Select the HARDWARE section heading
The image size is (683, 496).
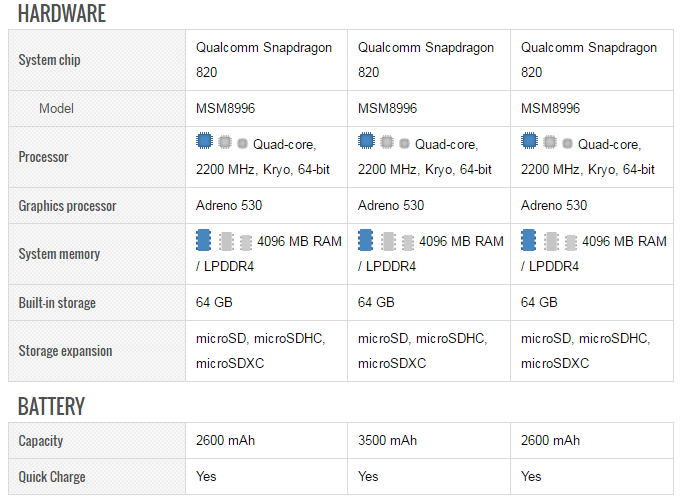(x=61, y=14)
